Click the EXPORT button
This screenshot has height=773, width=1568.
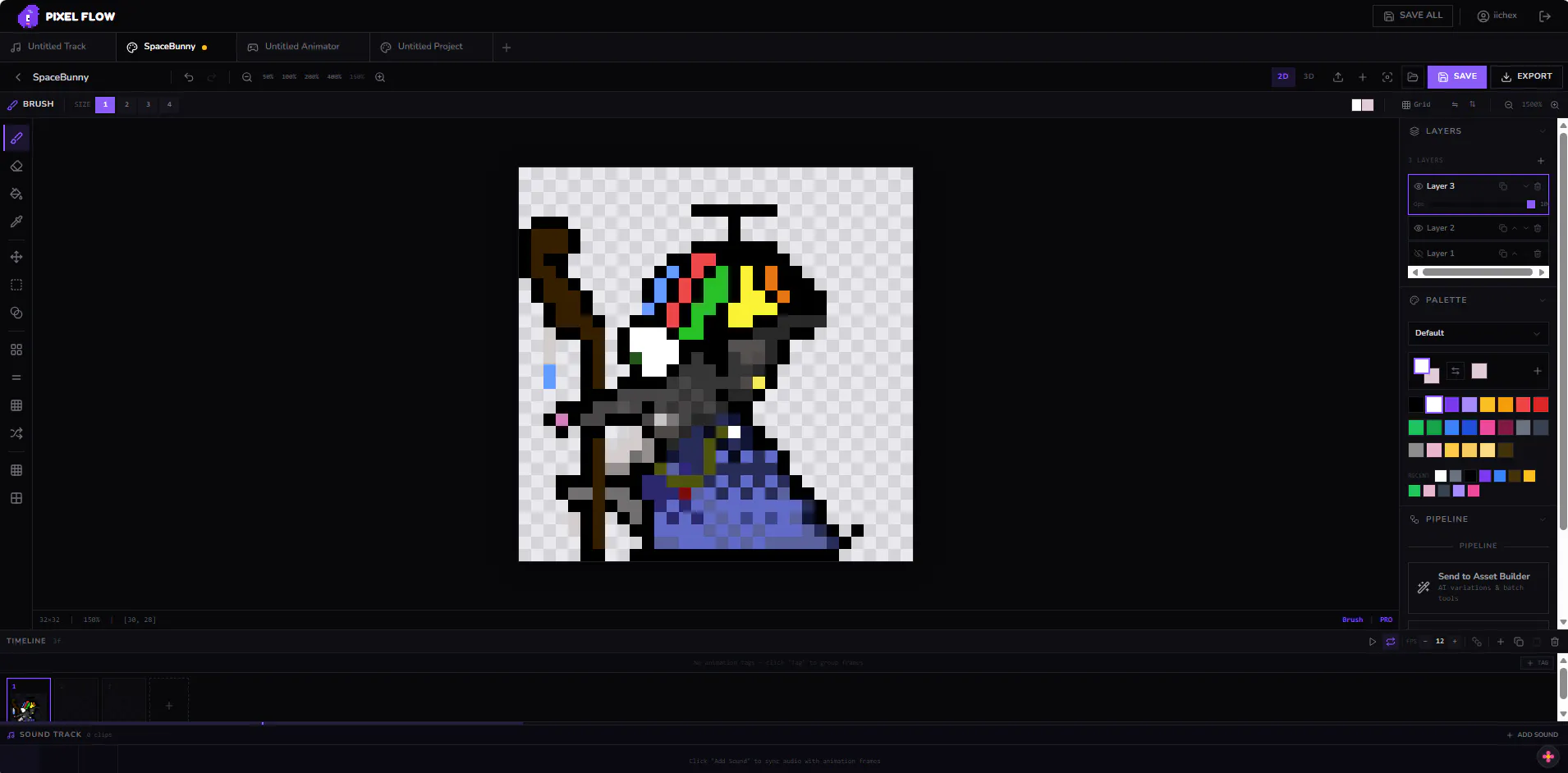1526,76
